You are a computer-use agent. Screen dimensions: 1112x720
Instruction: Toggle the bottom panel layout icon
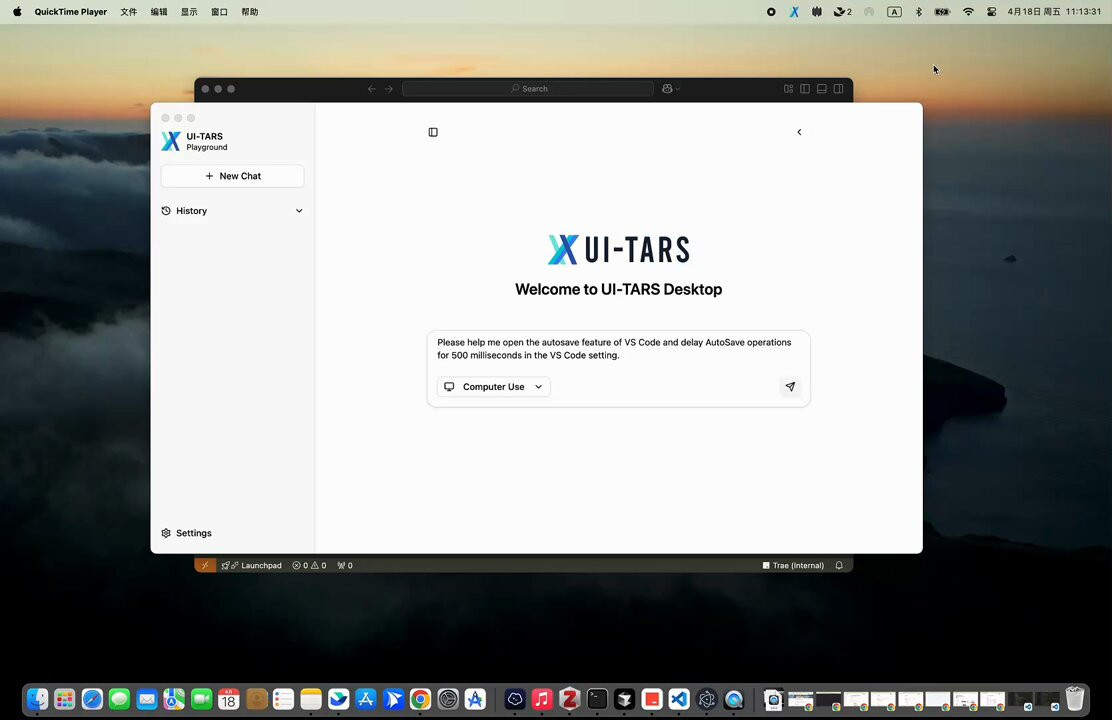coord(821,89)
